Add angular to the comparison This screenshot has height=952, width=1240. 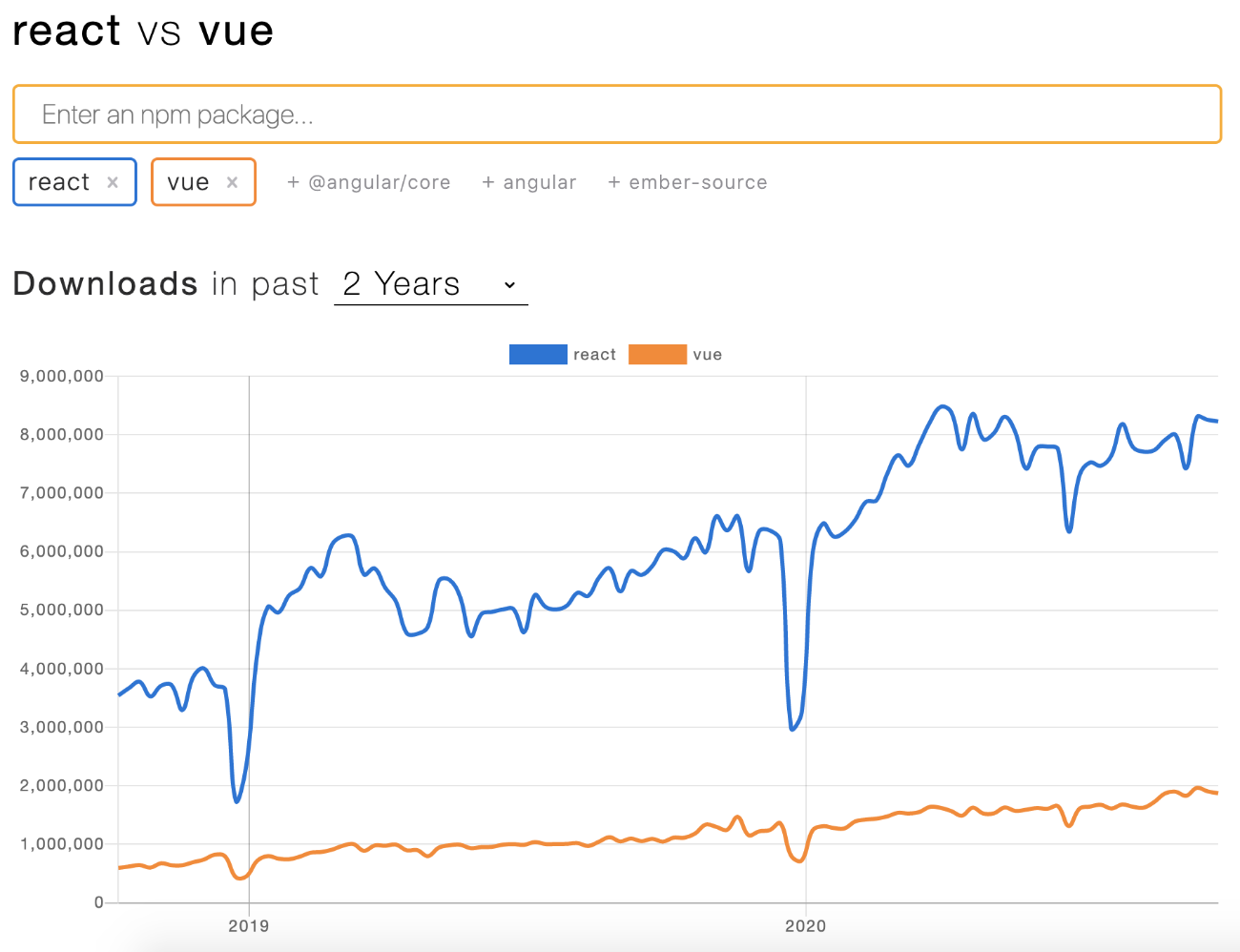(x=529, y=182)
